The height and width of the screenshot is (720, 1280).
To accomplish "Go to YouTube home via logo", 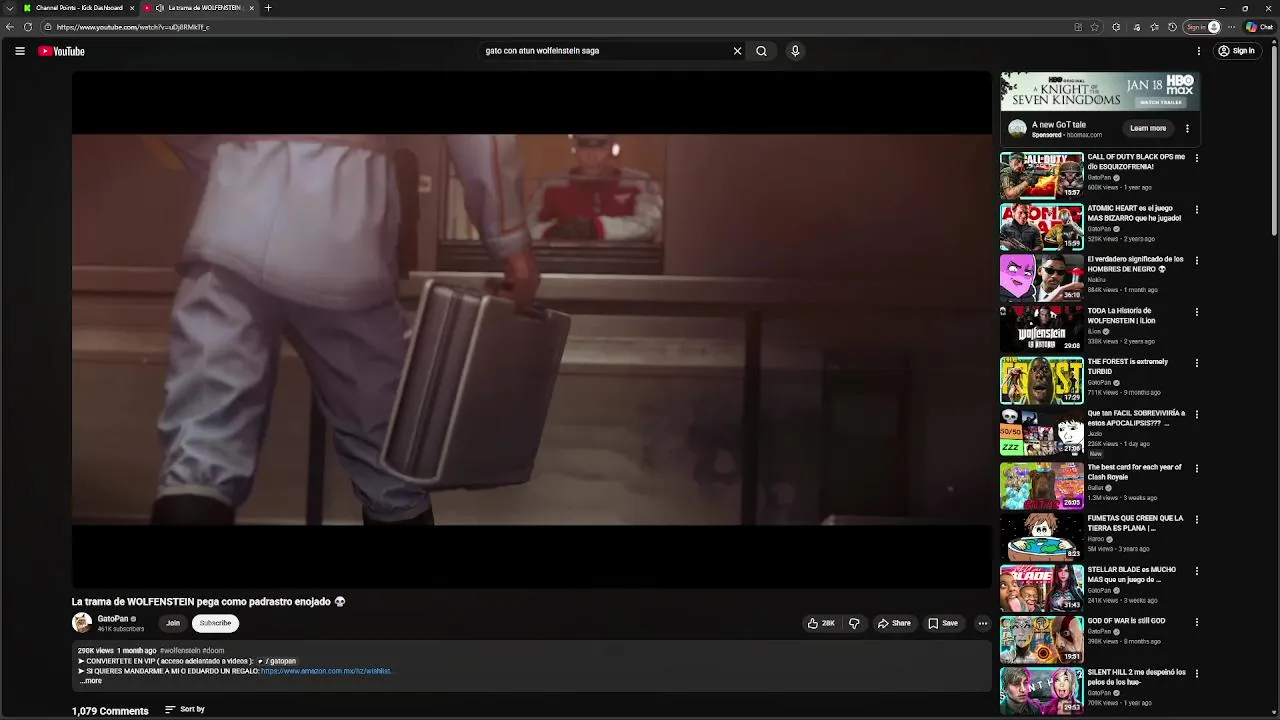I will [61, 51].
